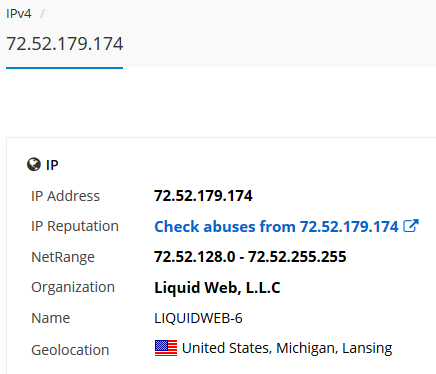The image size is (436, 374).
Task: Click the Liquid Web, L.L.C organization name
Action: tap(217, 288)
